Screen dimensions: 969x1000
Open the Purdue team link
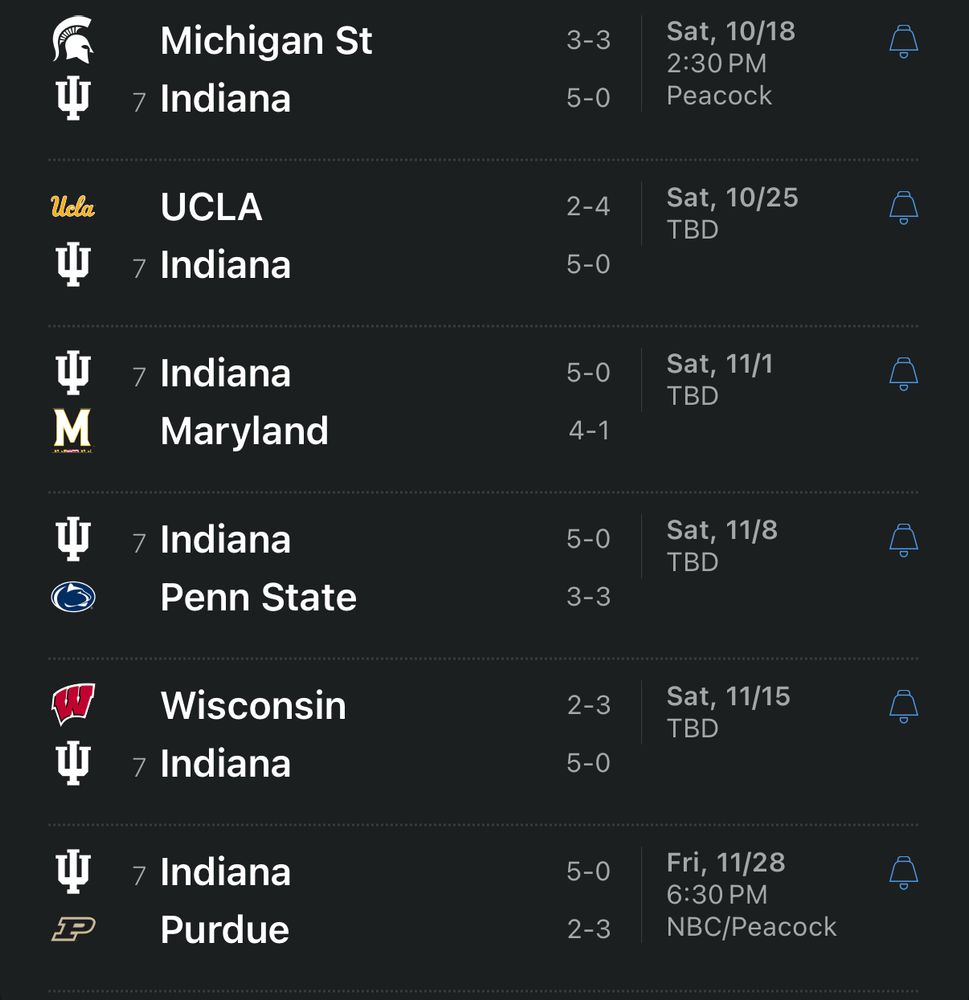click(224, 929)
